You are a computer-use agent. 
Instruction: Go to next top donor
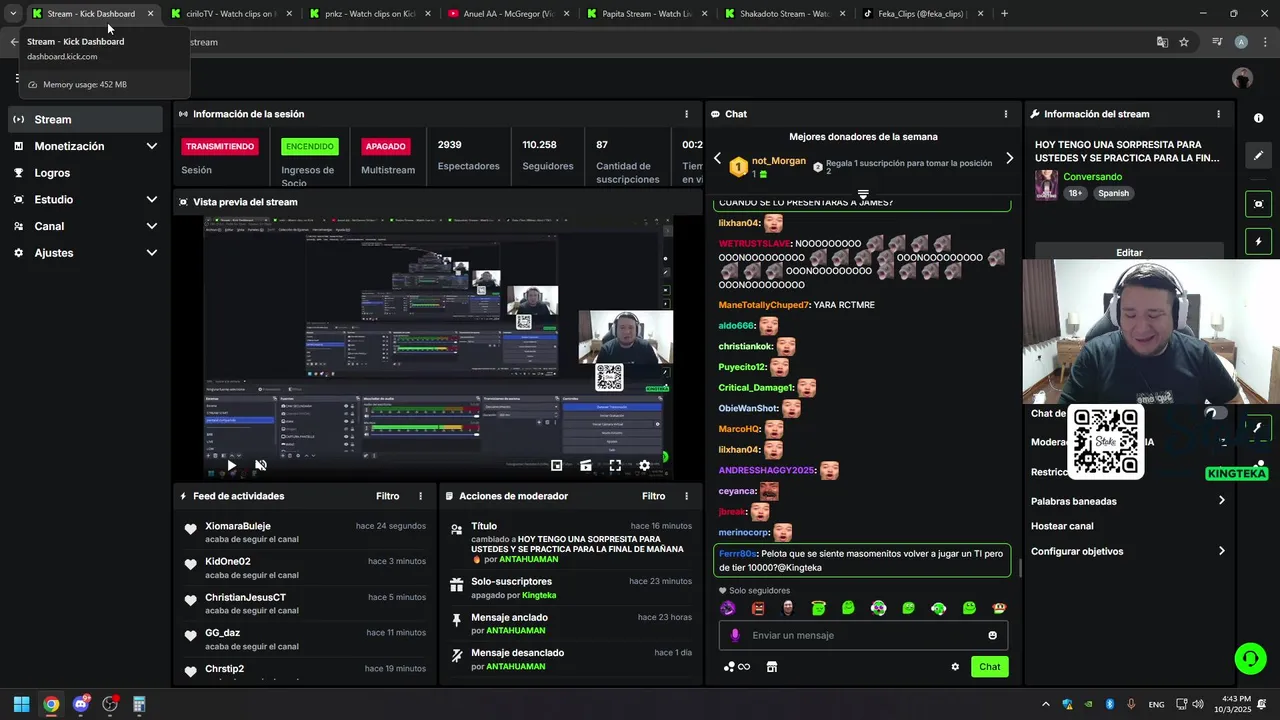click(x=1009, y=158)
